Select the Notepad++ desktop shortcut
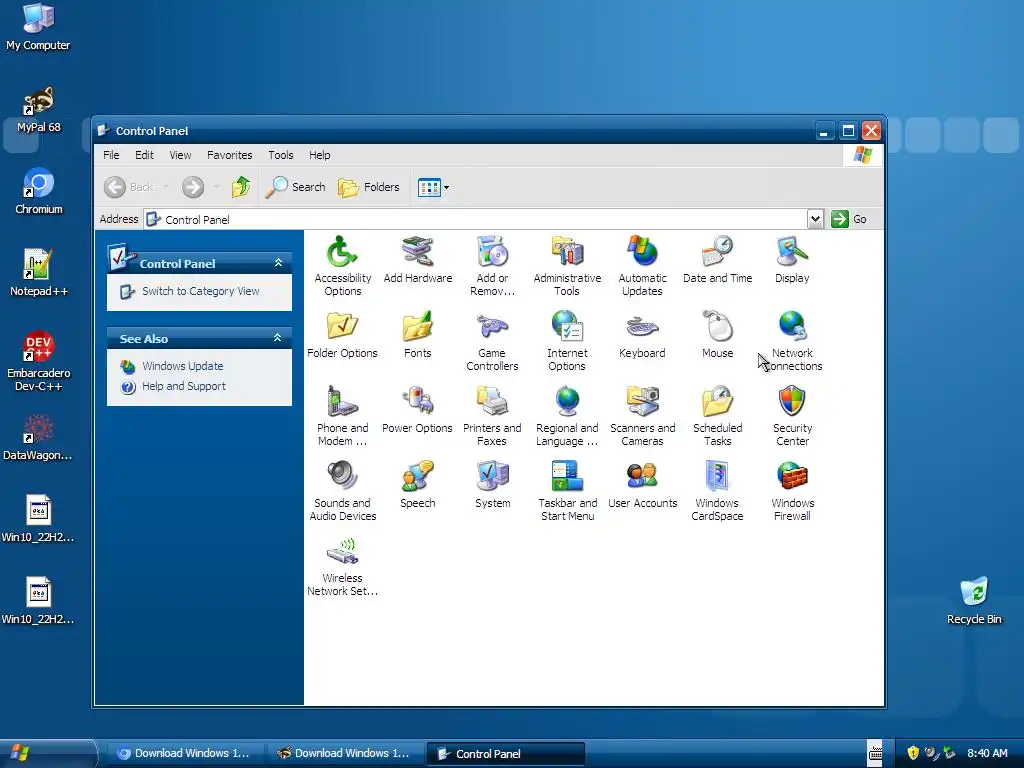 pyautogui.click(x=38, y=273)
